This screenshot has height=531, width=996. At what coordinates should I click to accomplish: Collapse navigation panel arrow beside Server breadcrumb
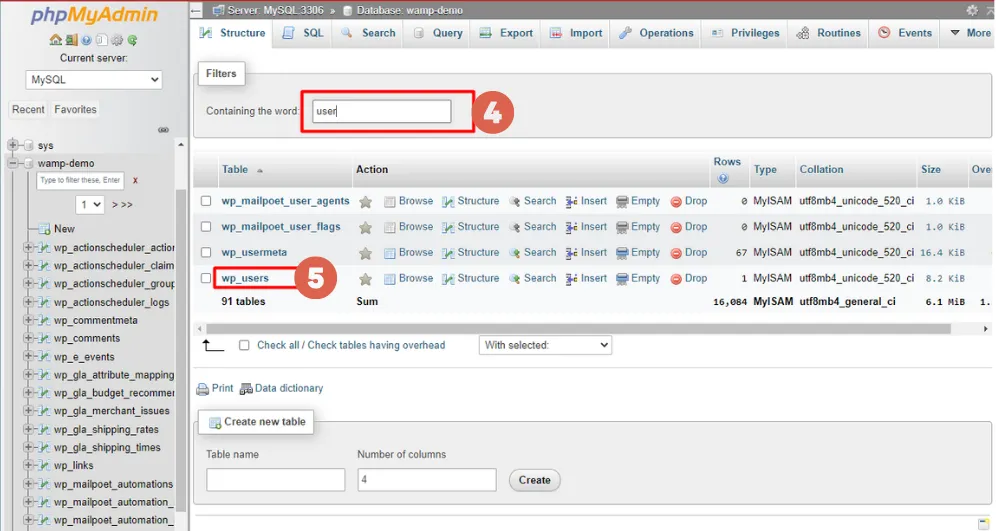click(x=196, y=10)
